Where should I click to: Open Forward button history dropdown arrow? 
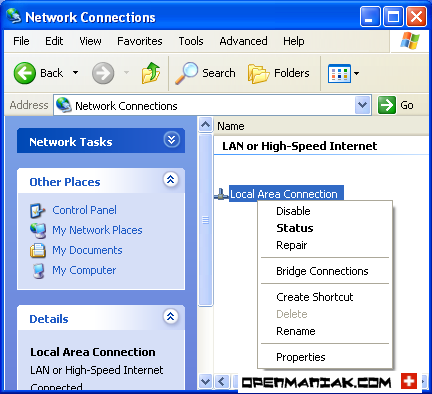coord(126,73)
